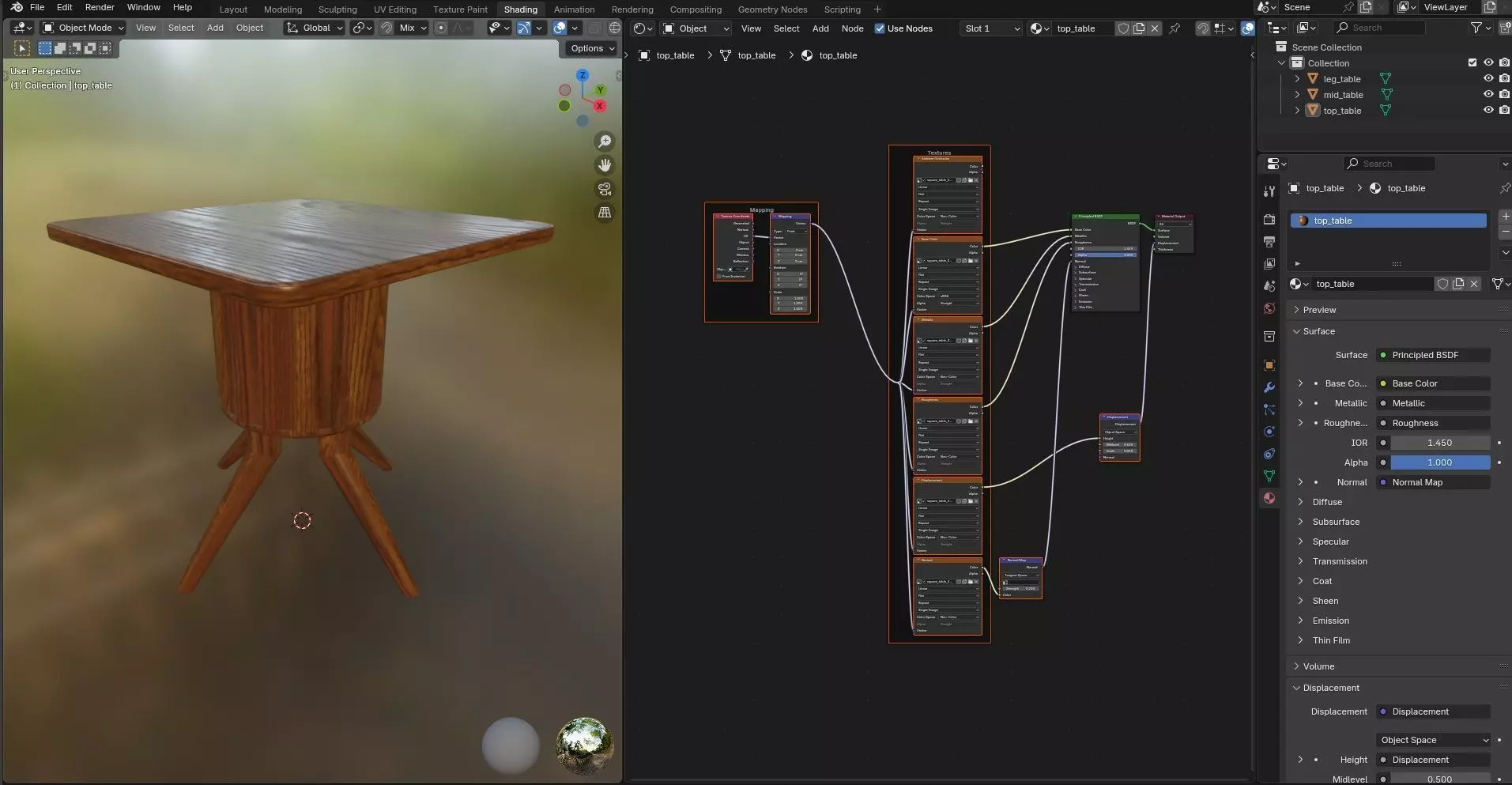
Task: Open the Render menu
Action: click(100, 7)
